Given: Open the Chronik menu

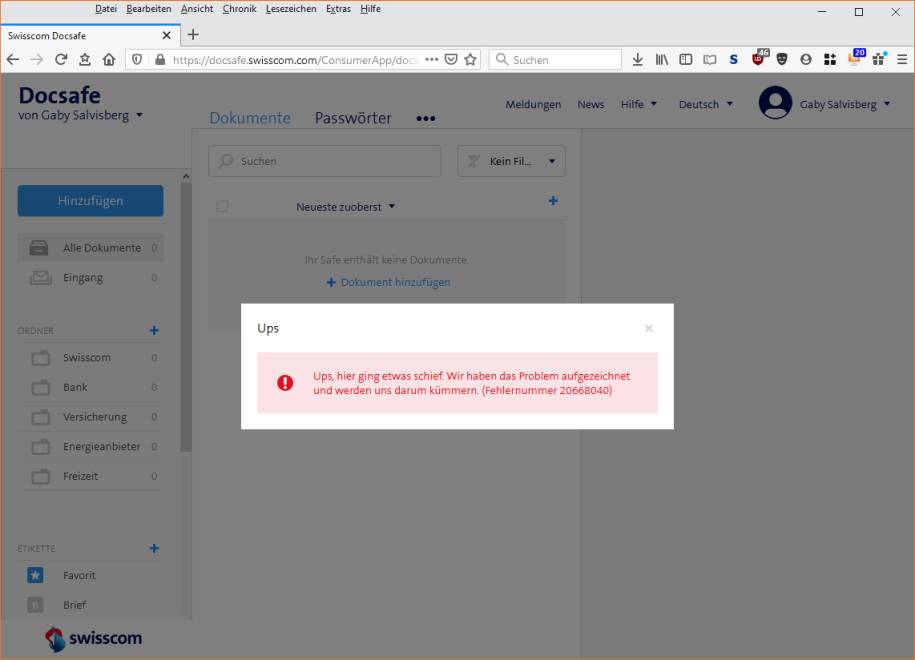Looking at the screenshot, I should click(239, 9).
